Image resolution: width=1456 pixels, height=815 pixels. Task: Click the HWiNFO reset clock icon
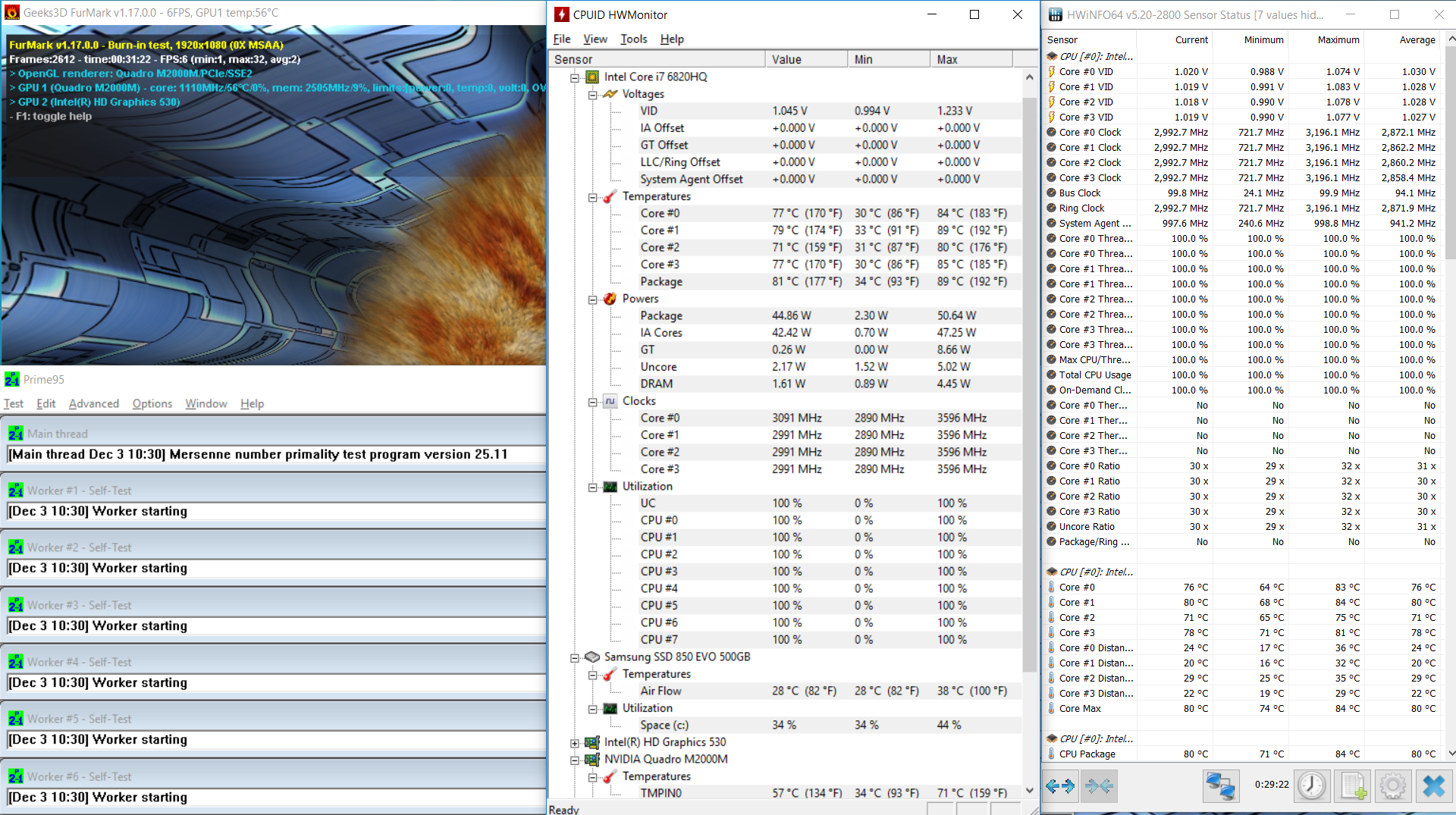[x=1311, y=786]
